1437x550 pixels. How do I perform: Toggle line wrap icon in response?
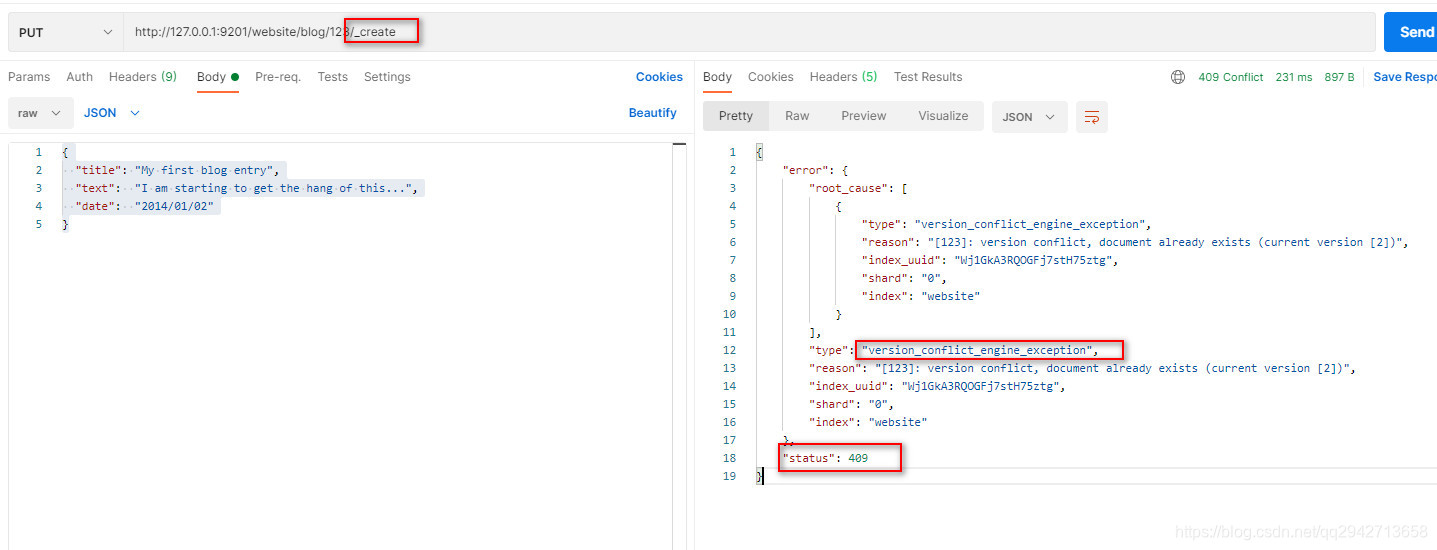[1092, 117]
